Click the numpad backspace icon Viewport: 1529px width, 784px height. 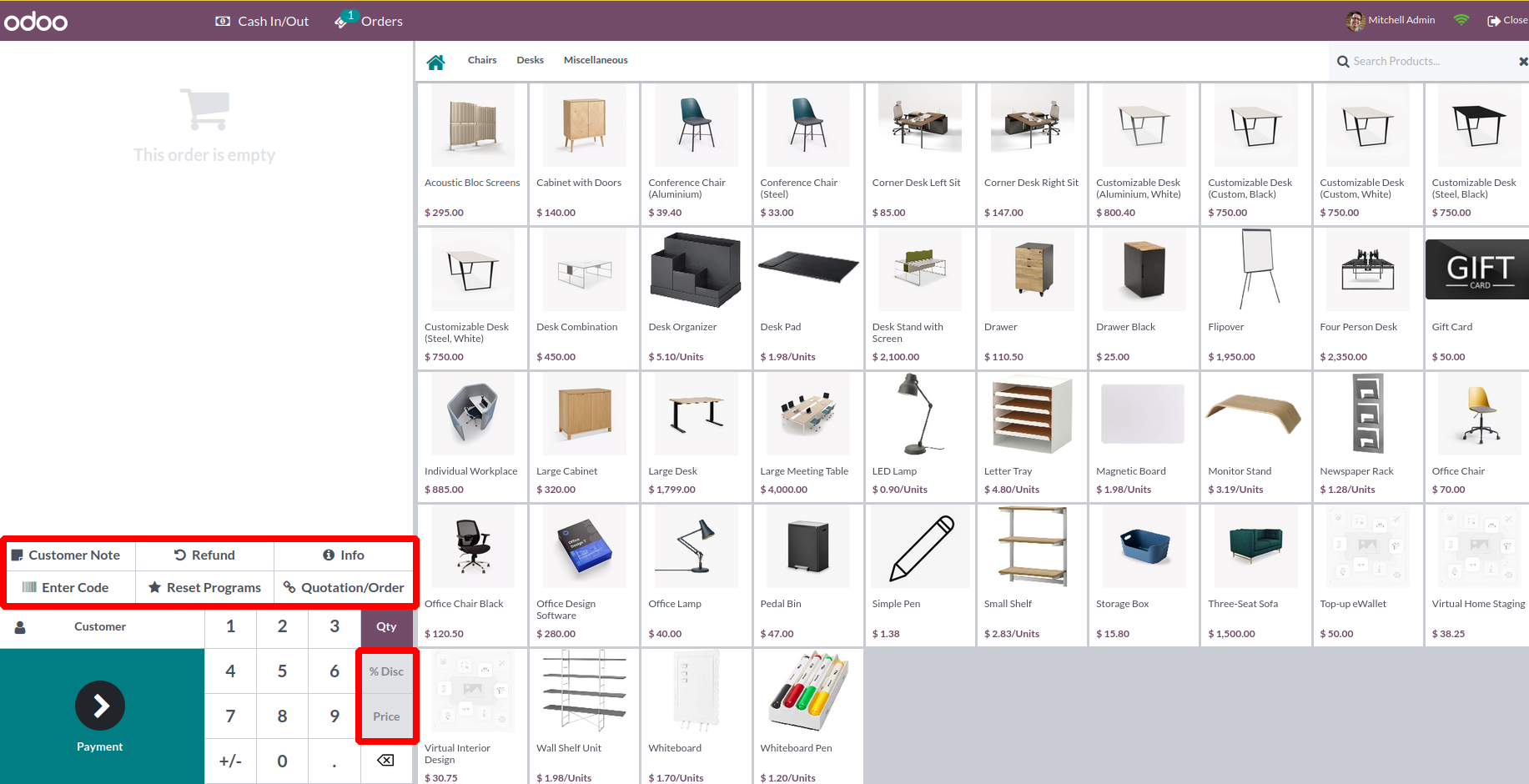(x=386, y=761)
